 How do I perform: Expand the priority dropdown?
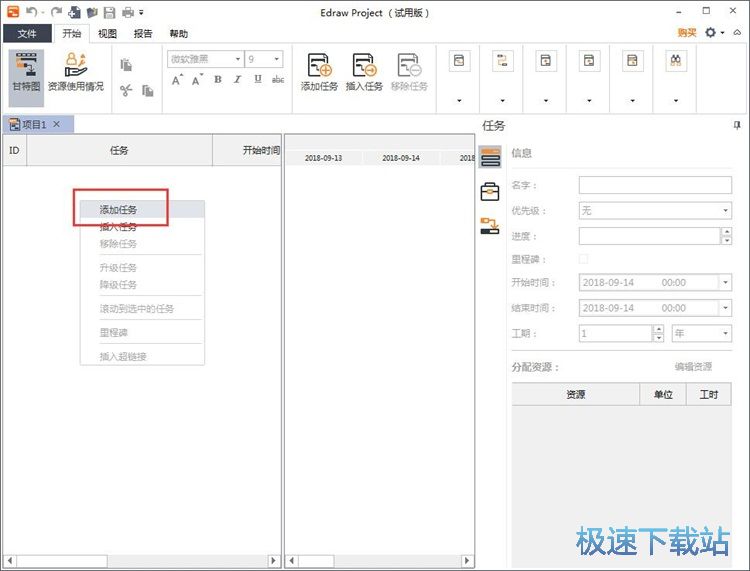726,211
